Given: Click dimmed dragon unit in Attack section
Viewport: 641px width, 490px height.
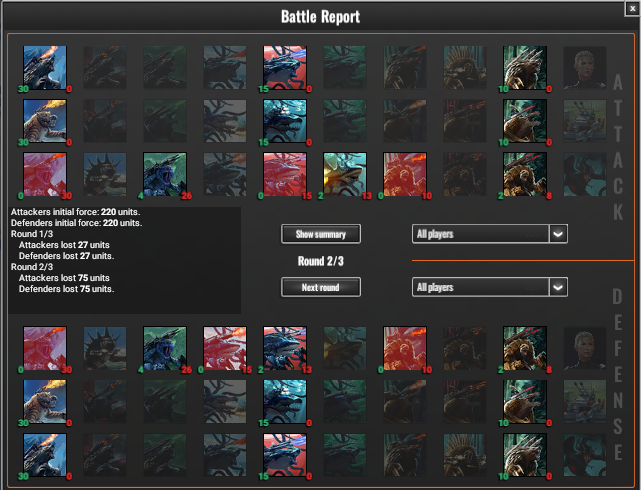Looking at the screenshot, I should [585, 175].
